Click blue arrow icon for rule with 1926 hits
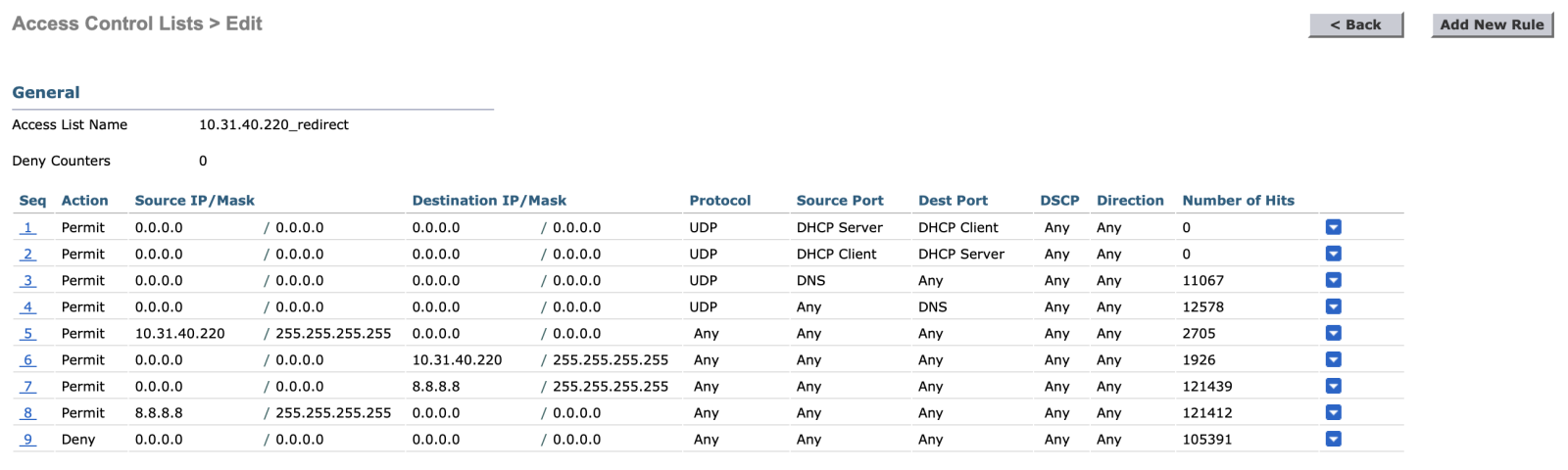1568x470 pixels. (x=1333, y=359)
